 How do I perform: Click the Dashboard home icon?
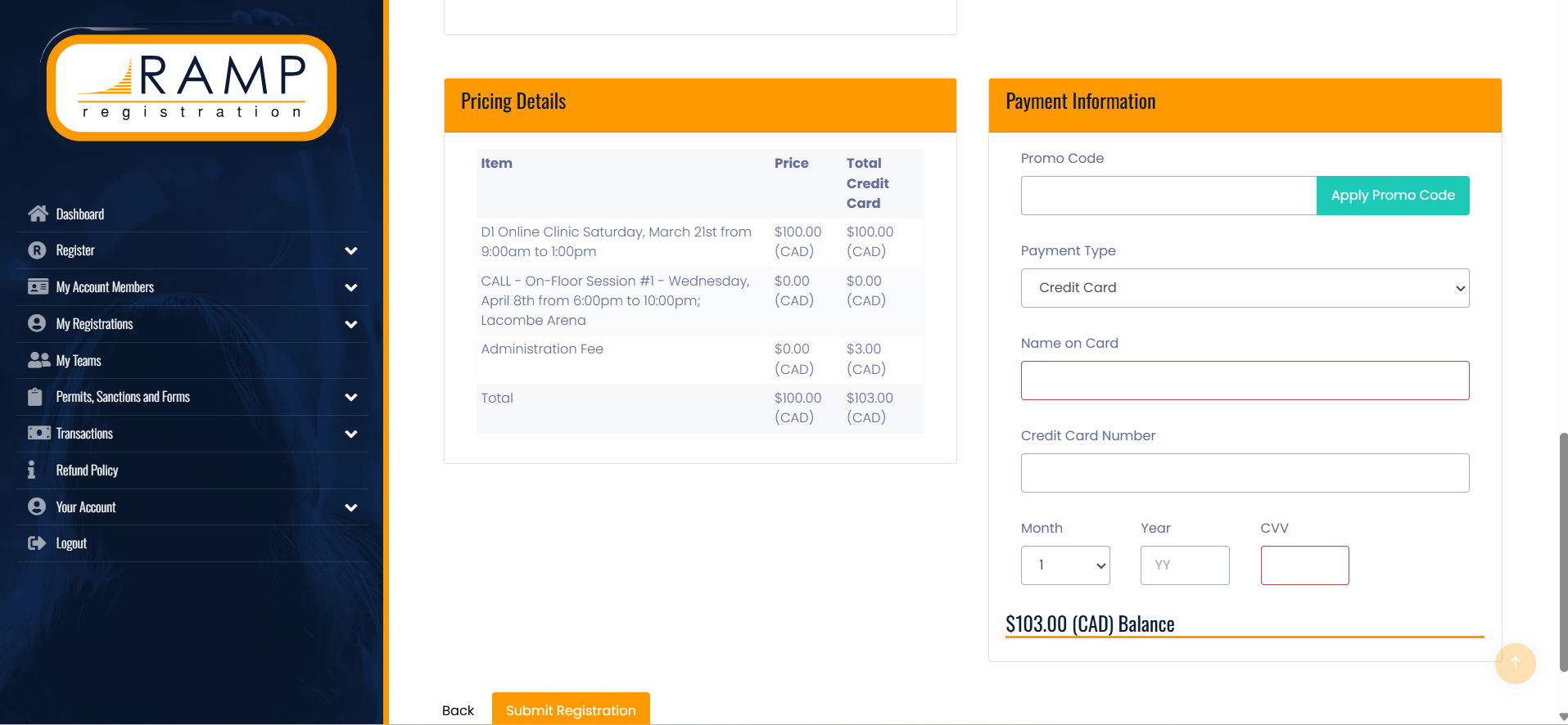point(38,214)
